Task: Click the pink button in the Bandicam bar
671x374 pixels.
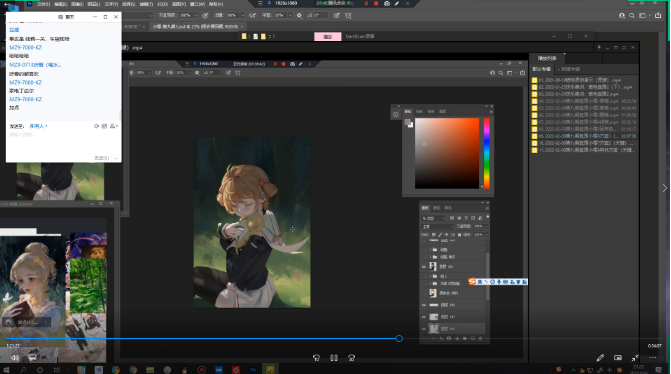Action: coord(328,37)
